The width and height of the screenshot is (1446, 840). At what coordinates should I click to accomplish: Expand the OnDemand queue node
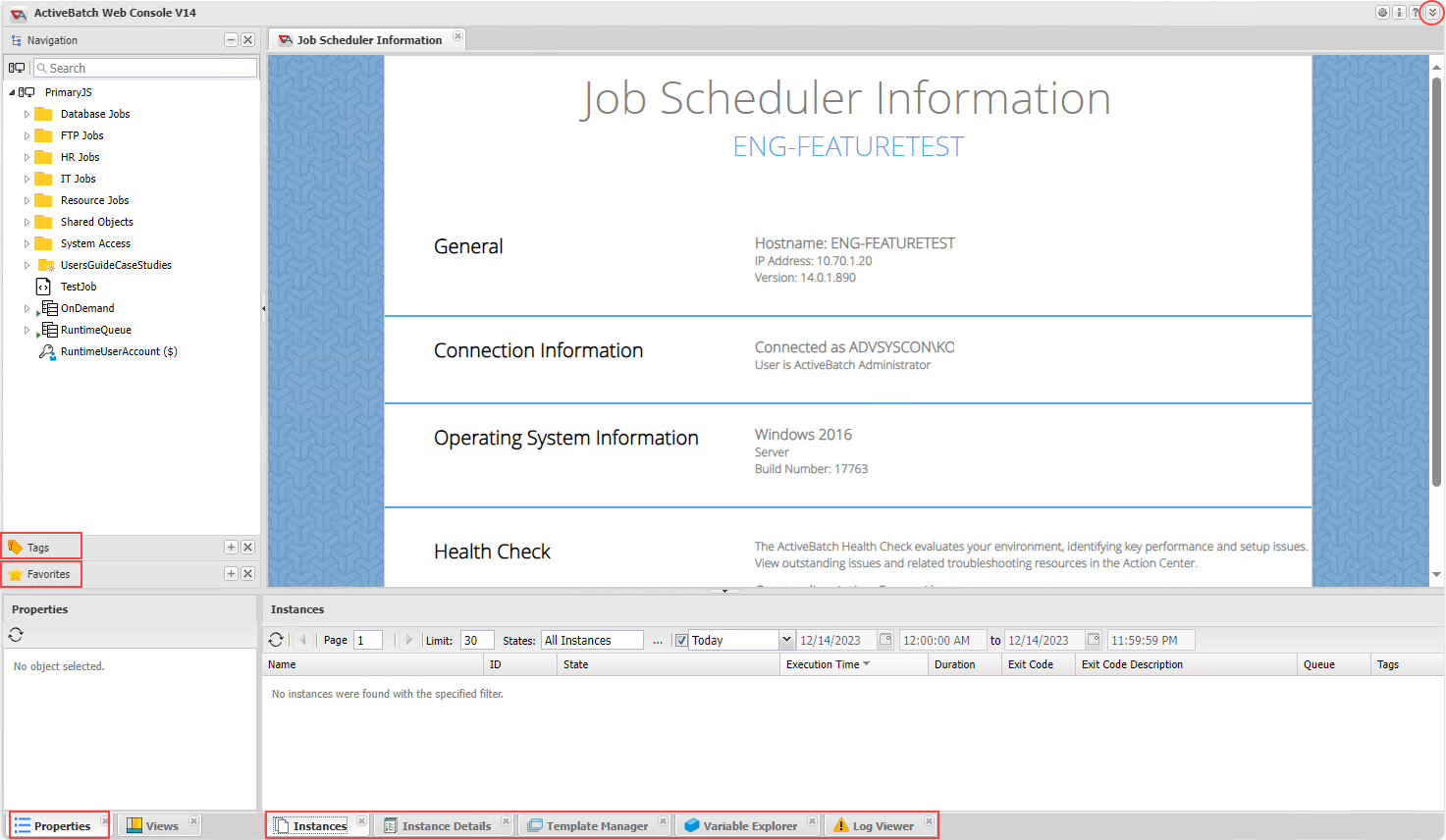pyautogui.click(x=27, y=308)
